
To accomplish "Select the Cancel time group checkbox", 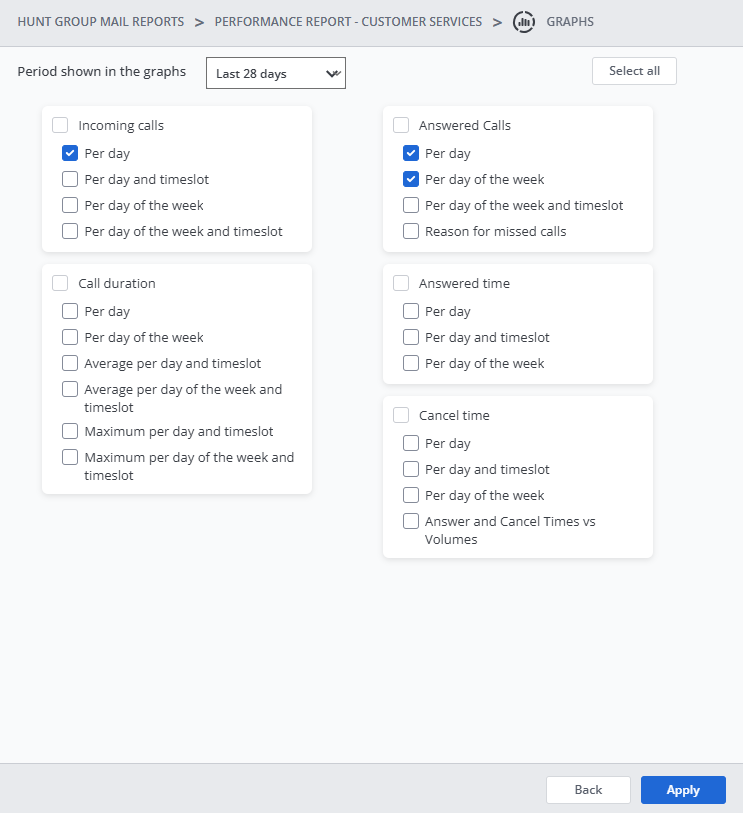I will [401, 416].
